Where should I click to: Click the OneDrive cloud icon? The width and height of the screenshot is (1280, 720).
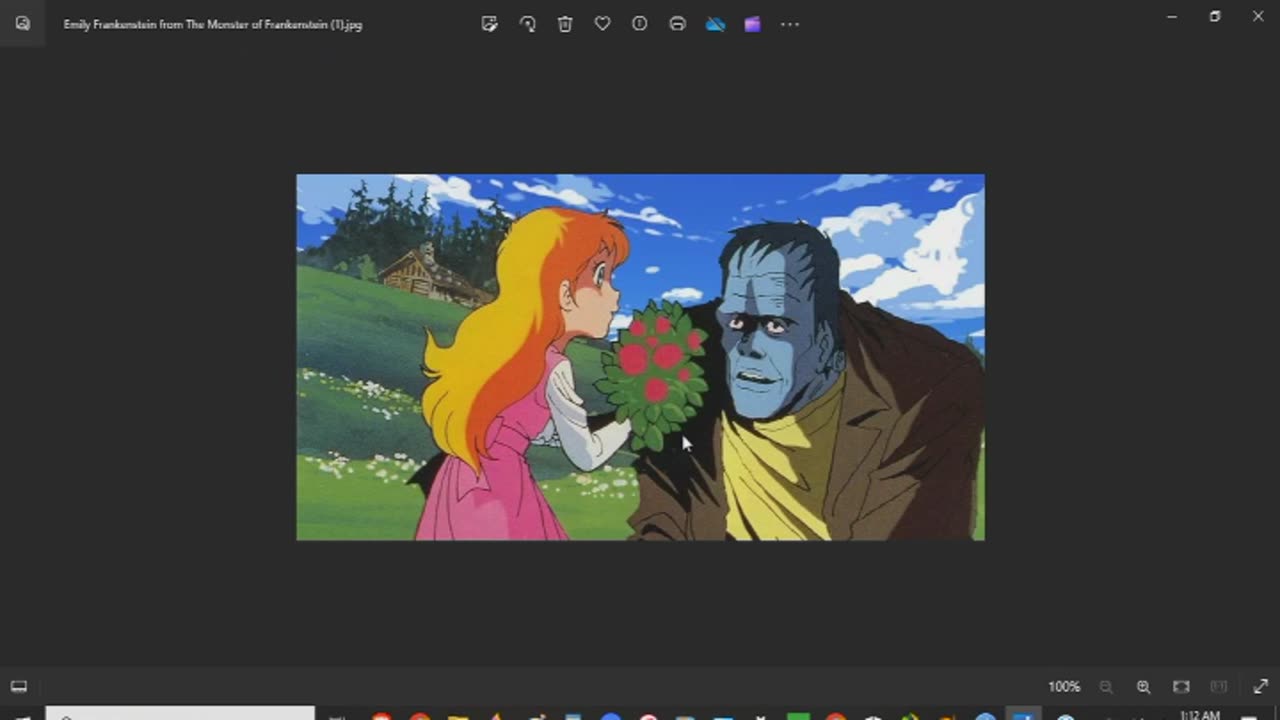pos(715,24)
